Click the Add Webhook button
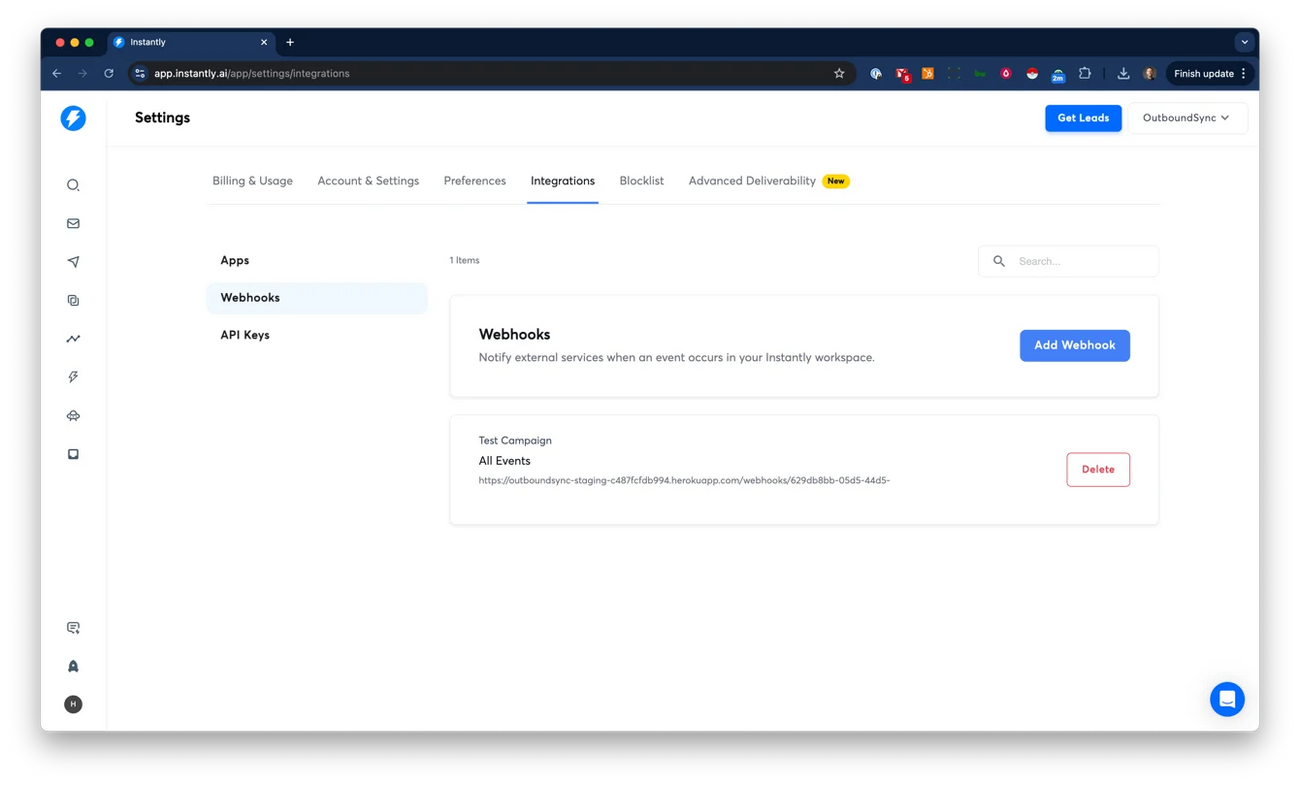 [x=1074, y=345]
